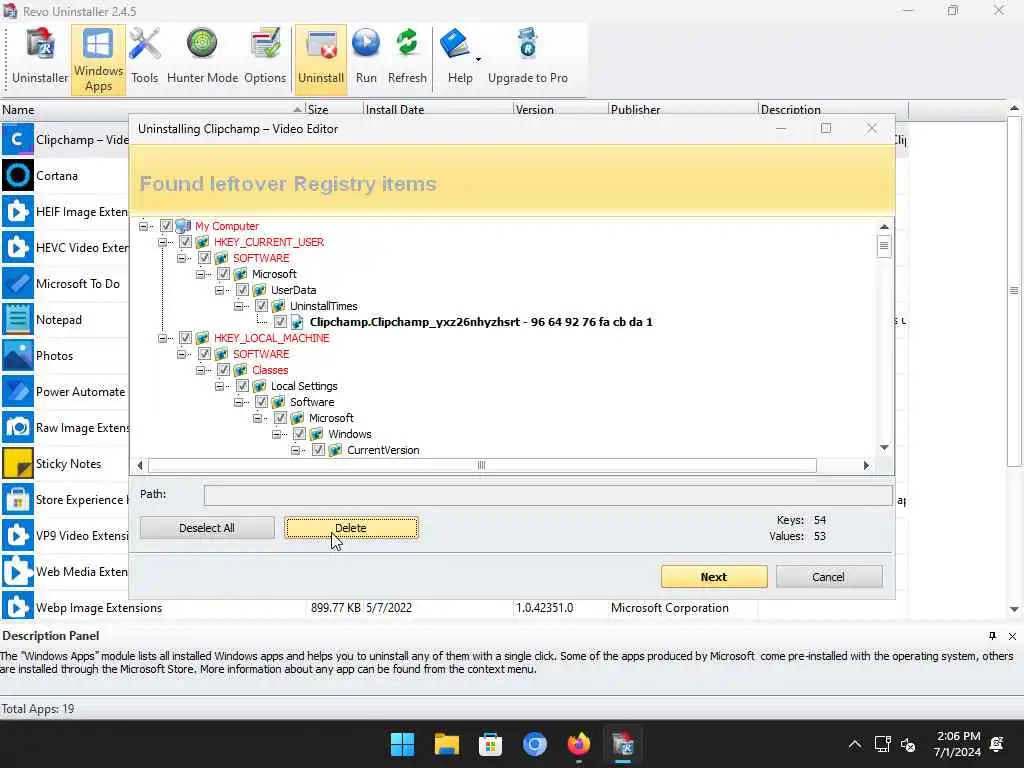The width and height of the screenshot is (1024, 768).
Task: Switch to Windows Apps module
Action: coord(98,59)
